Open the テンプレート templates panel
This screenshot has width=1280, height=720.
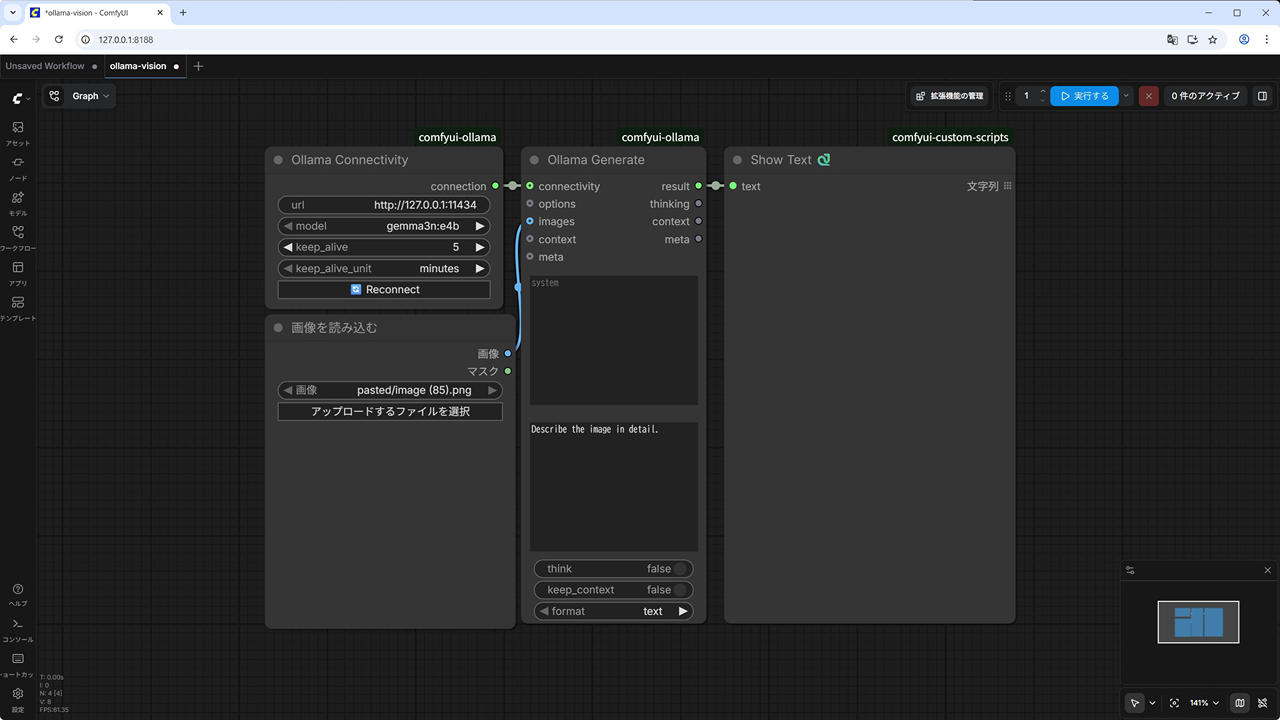[18, 308]
